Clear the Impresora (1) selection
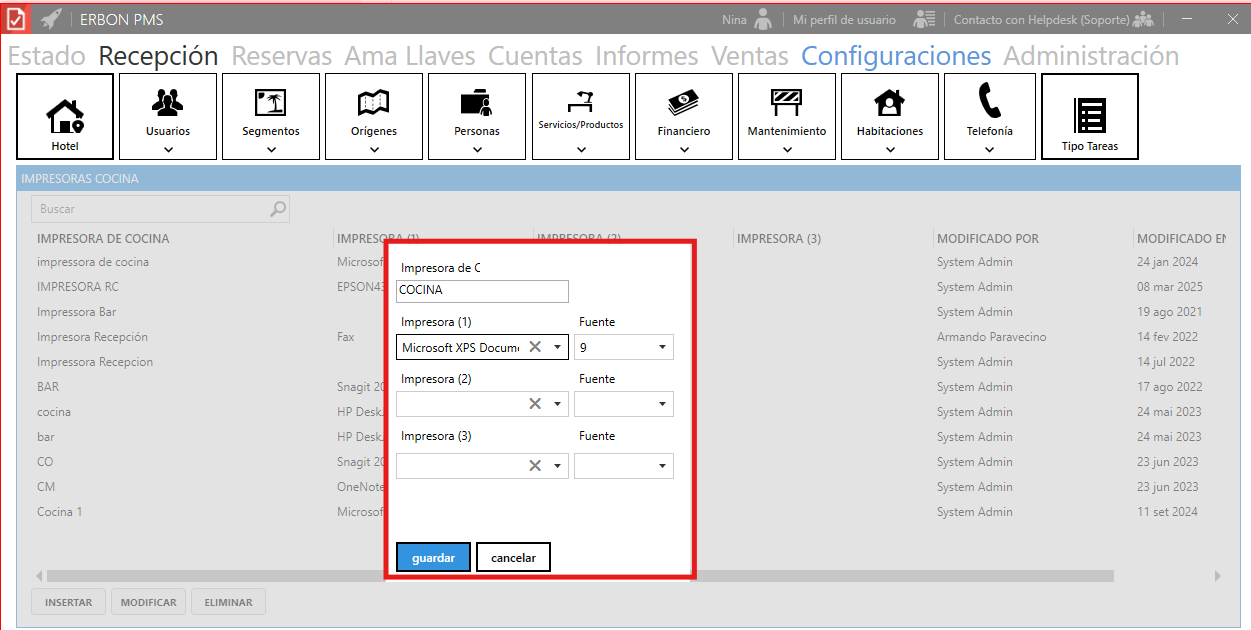This screenshot has height=630, width=1251. pos(535,347)
